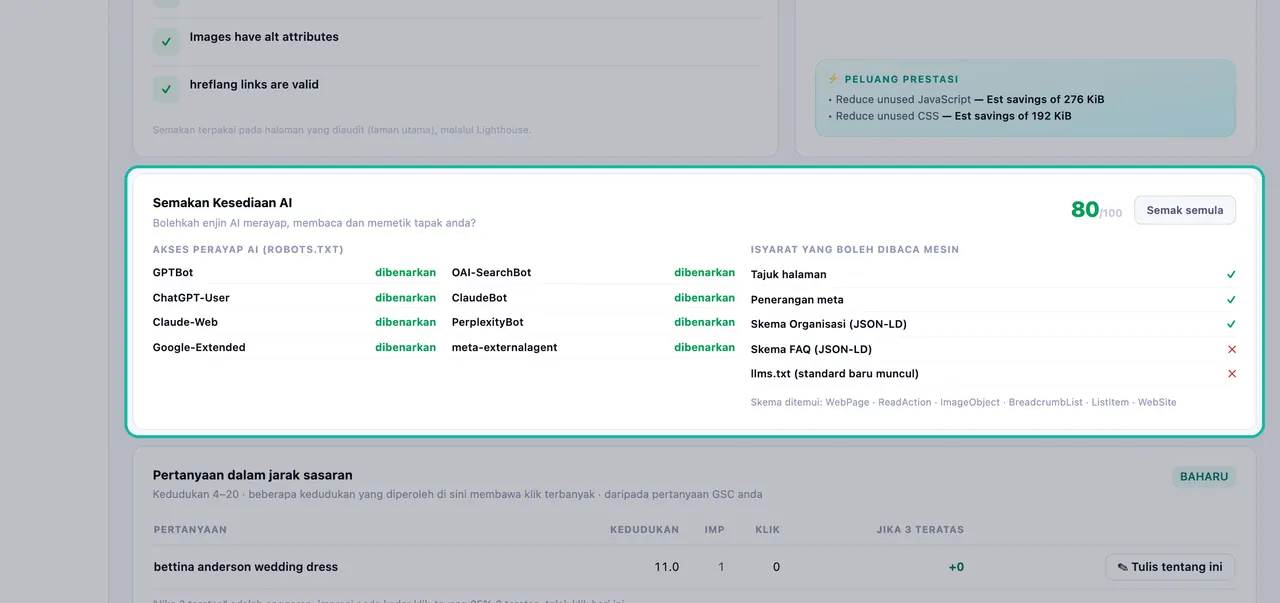Click the Semakan Kesediaan AI heading

222,203
